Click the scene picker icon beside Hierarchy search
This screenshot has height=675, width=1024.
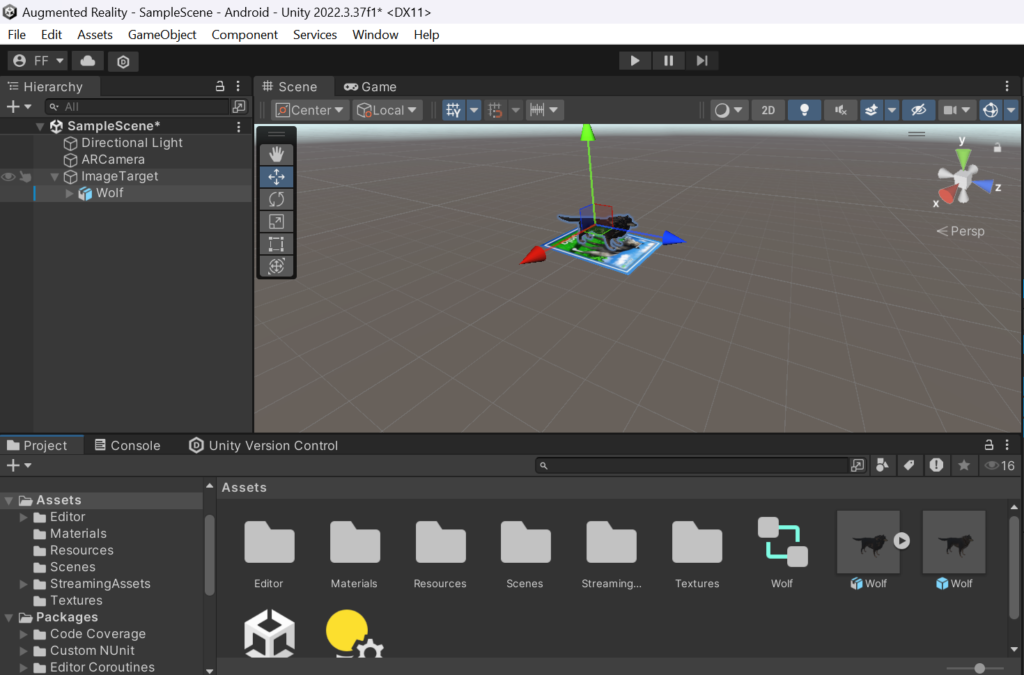[x=239, y=106]
